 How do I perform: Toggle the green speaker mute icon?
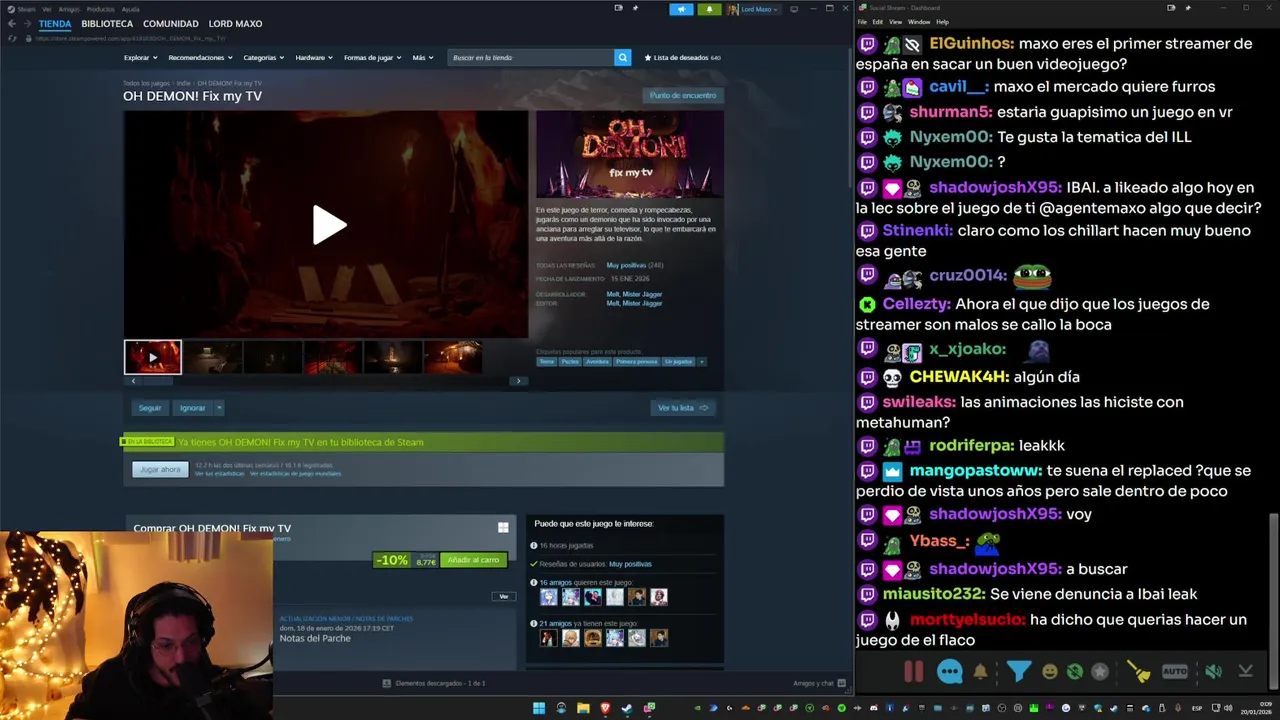[1213, 672]
